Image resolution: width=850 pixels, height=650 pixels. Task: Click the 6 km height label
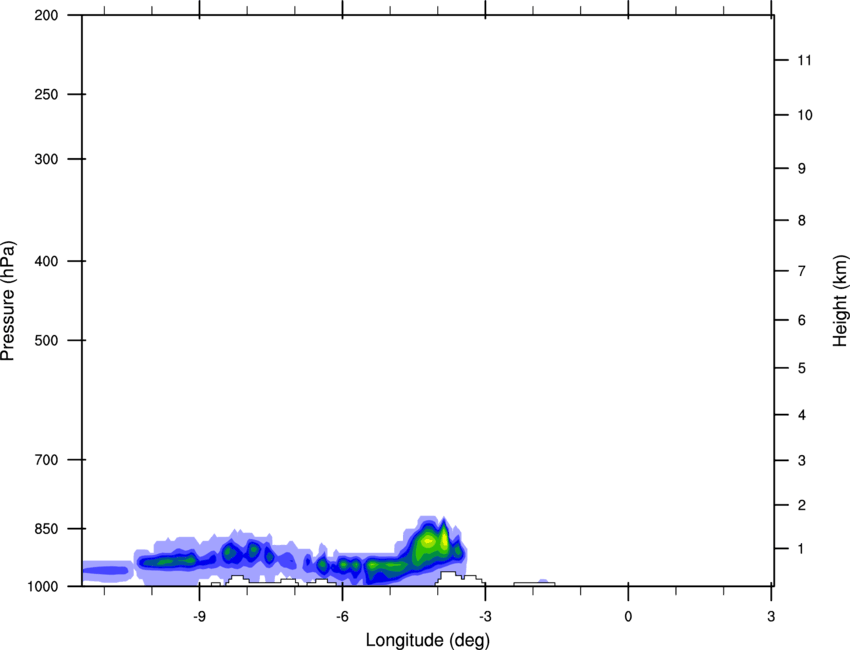802,320
